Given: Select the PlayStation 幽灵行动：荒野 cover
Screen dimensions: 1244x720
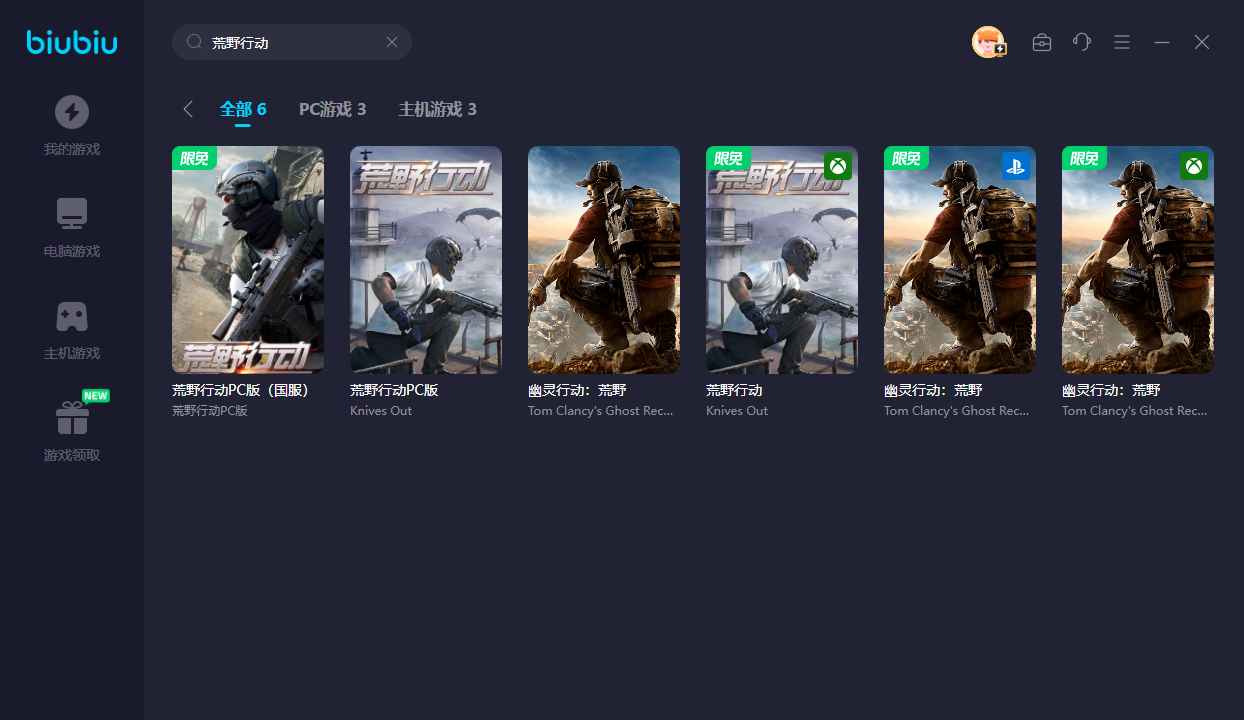Looking at the screenshot, I should pyautogui.click(x=960, y=260).
